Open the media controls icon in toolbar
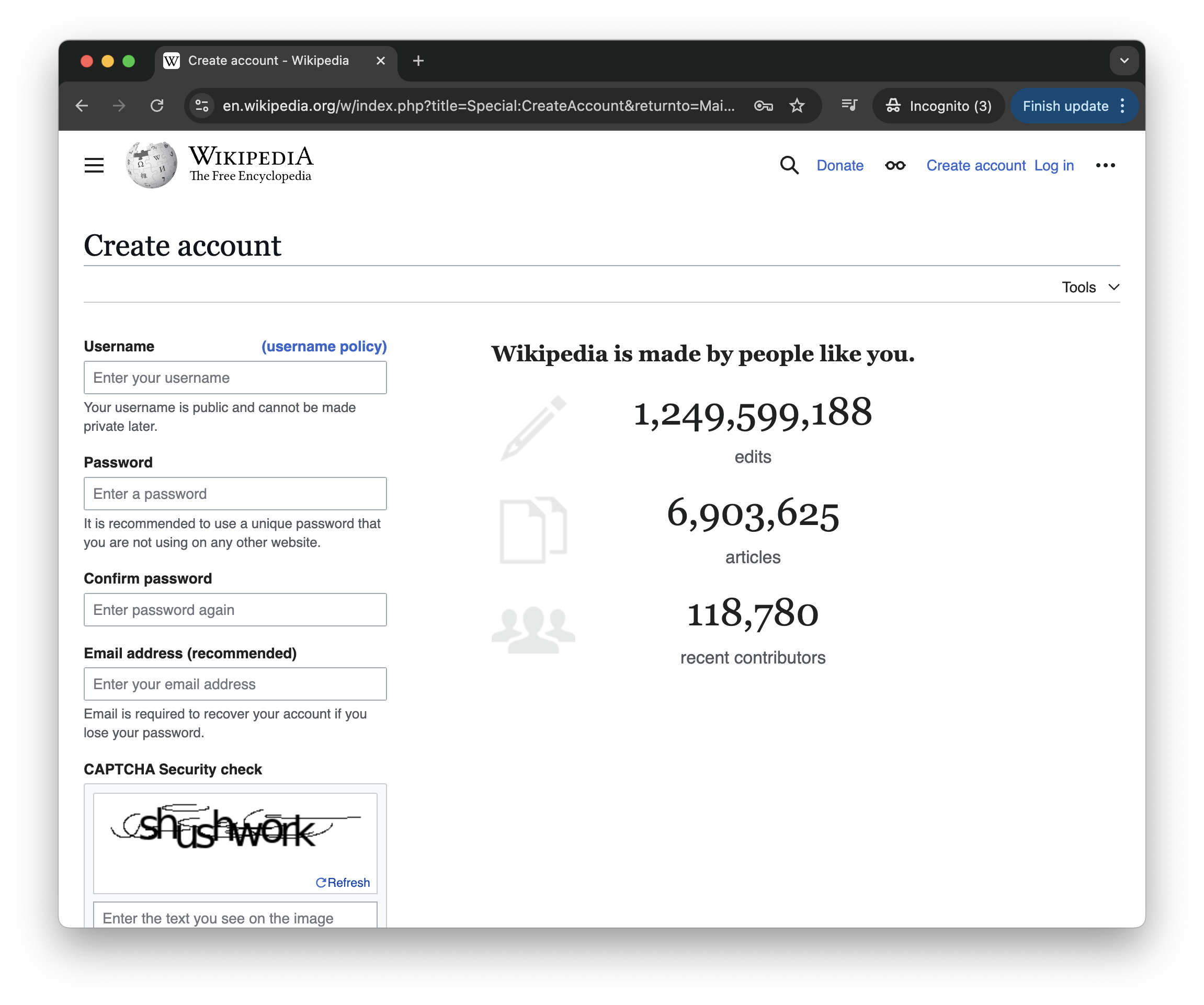Screen dimensions: 1204x1005 pyautogui.click(x=849, y=106)
